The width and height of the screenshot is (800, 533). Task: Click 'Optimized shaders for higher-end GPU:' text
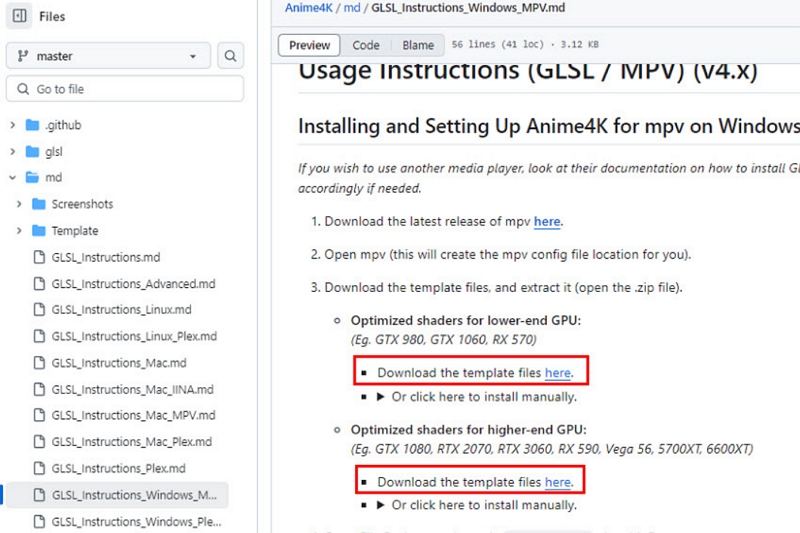(x=468, y=429)
